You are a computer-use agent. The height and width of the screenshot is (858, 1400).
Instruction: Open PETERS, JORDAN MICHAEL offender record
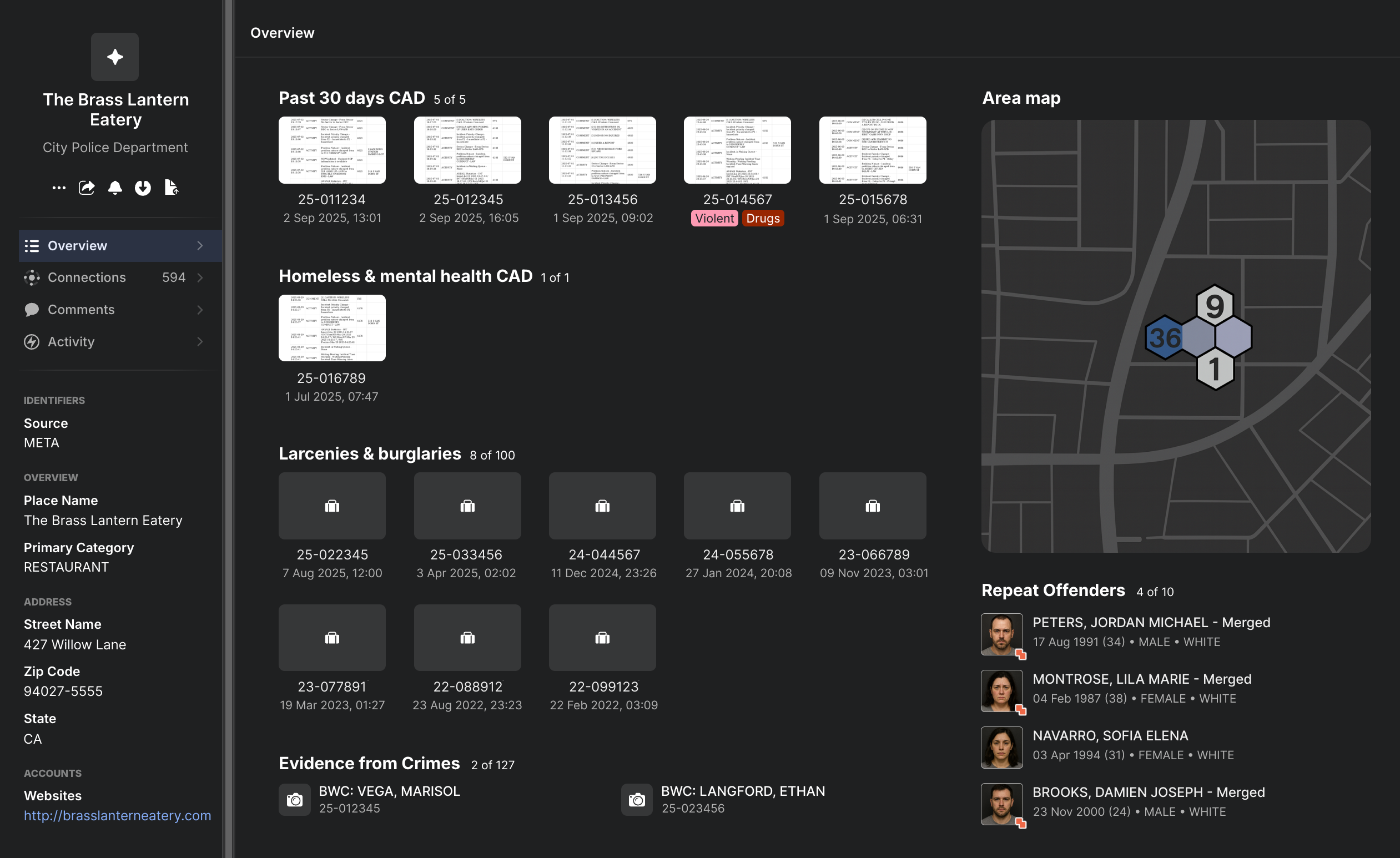click(1151, 622)
